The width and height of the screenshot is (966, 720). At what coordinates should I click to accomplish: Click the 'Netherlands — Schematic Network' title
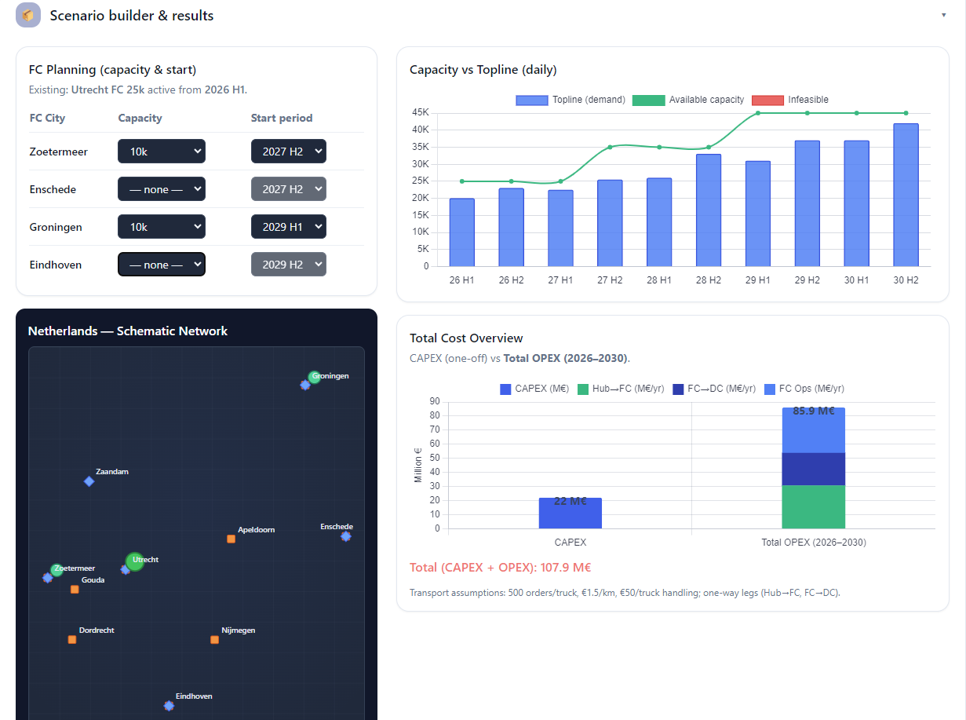coord(128,331)
